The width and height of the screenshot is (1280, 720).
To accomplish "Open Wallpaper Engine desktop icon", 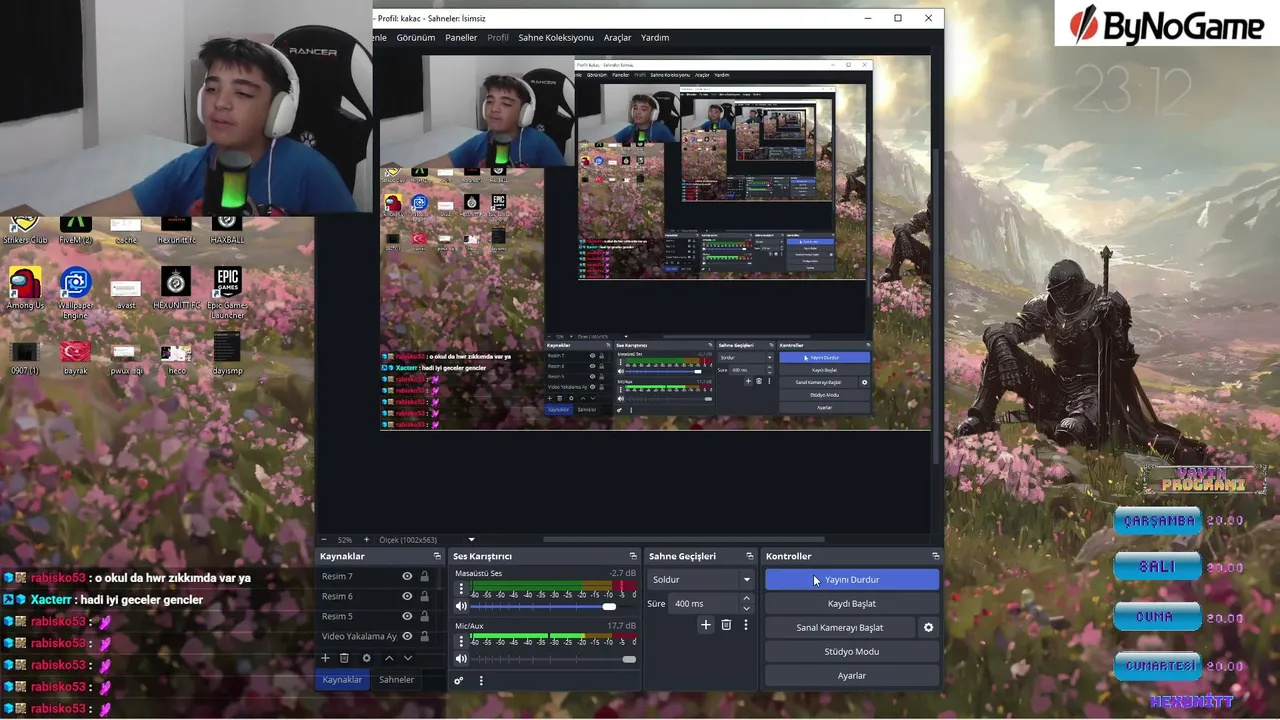I will 76,293.
